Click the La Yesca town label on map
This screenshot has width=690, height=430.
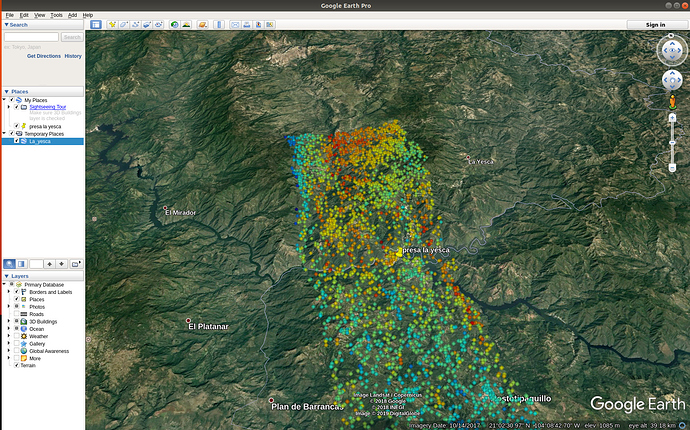(481, 162)
